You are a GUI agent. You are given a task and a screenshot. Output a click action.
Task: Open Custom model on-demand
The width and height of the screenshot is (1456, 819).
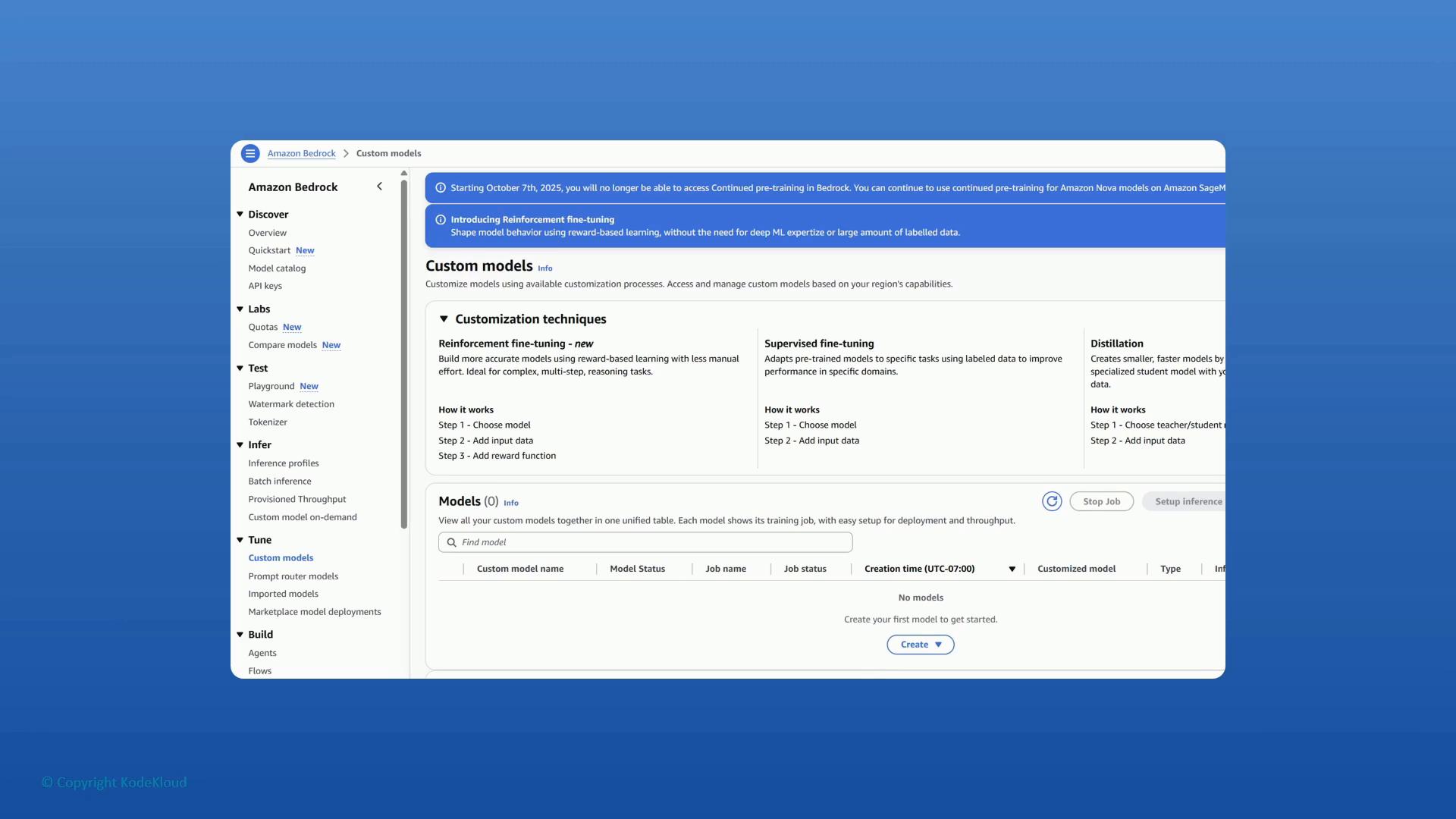coord(303,517)
